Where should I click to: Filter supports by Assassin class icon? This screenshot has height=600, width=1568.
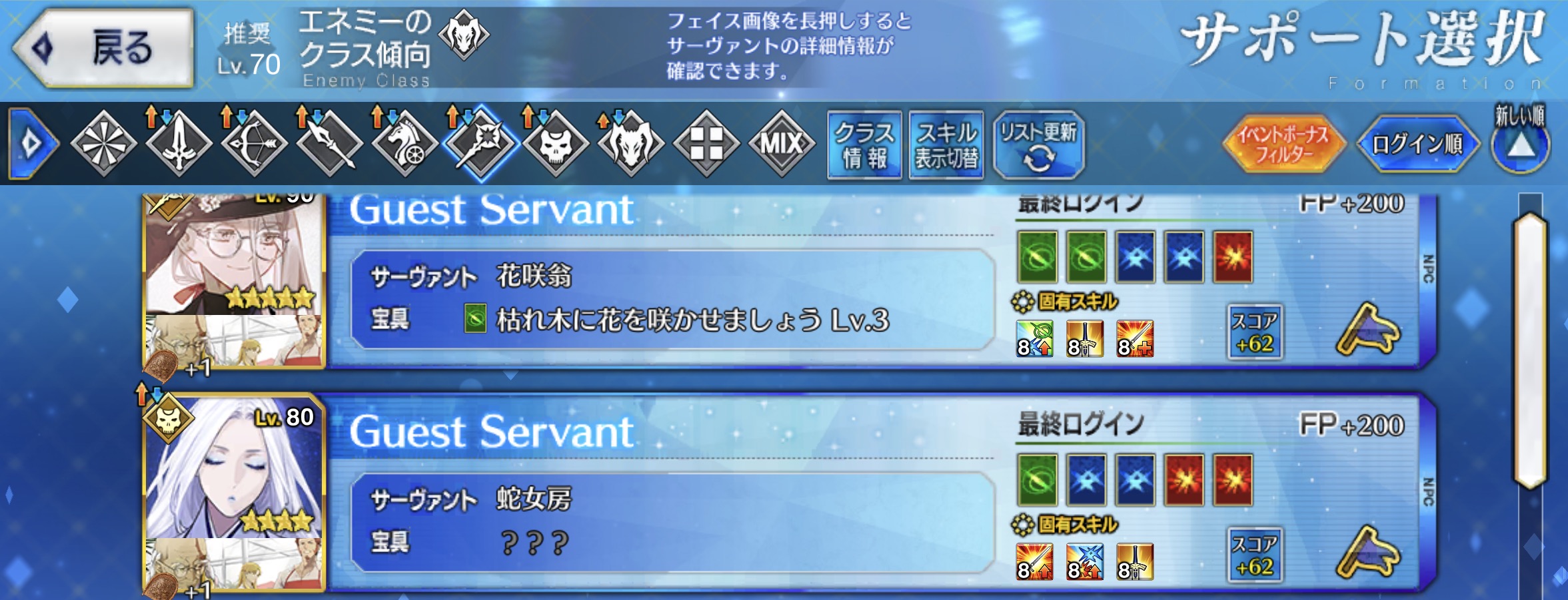tap(556, 143)
